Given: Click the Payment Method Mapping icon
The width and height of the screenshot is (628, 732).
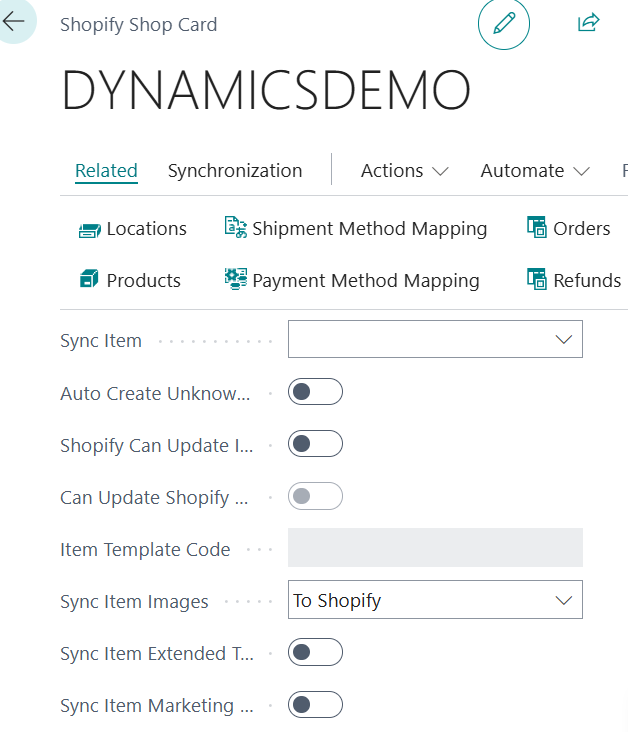Looking at the screenshot, I should point(236,279).
